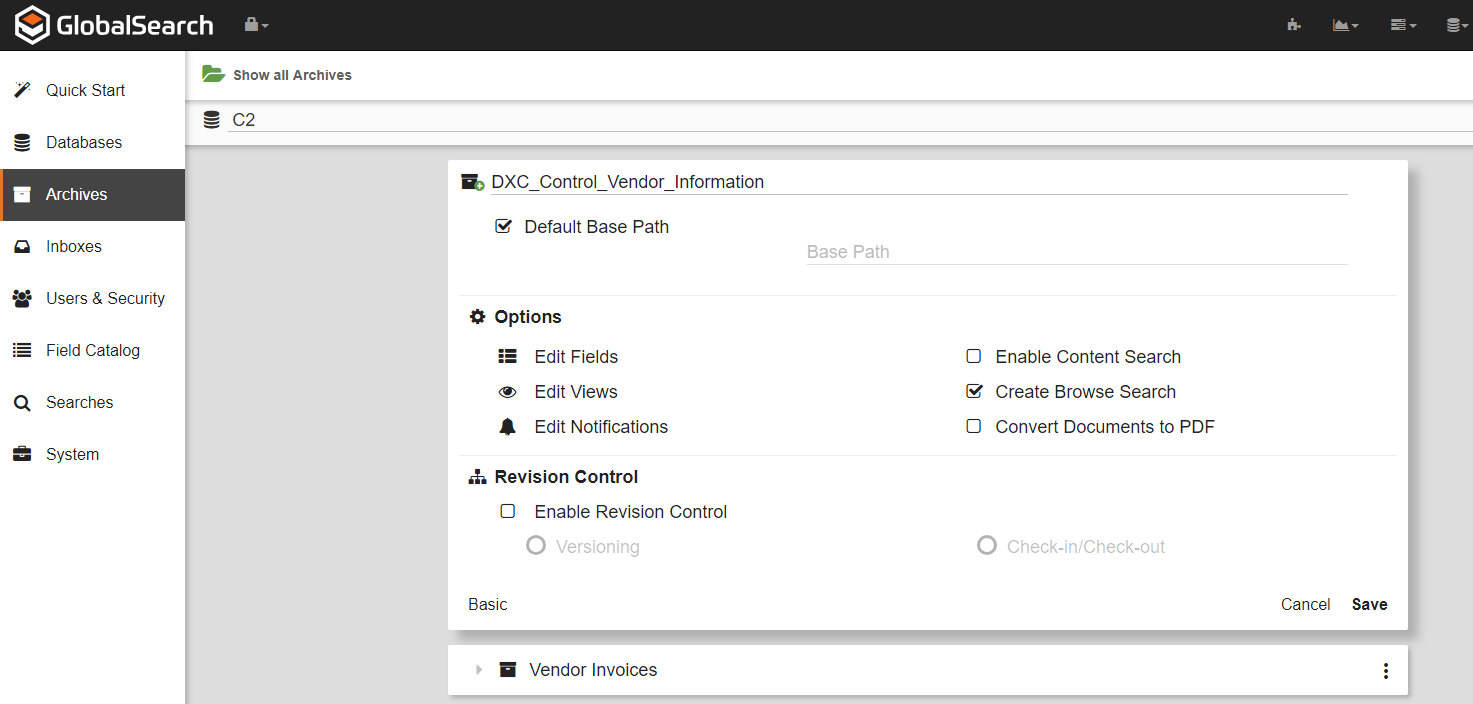The width and height of the screenshot is (1473, 704).
Task: Select the Versioning radio button
Action: [536, 545]
